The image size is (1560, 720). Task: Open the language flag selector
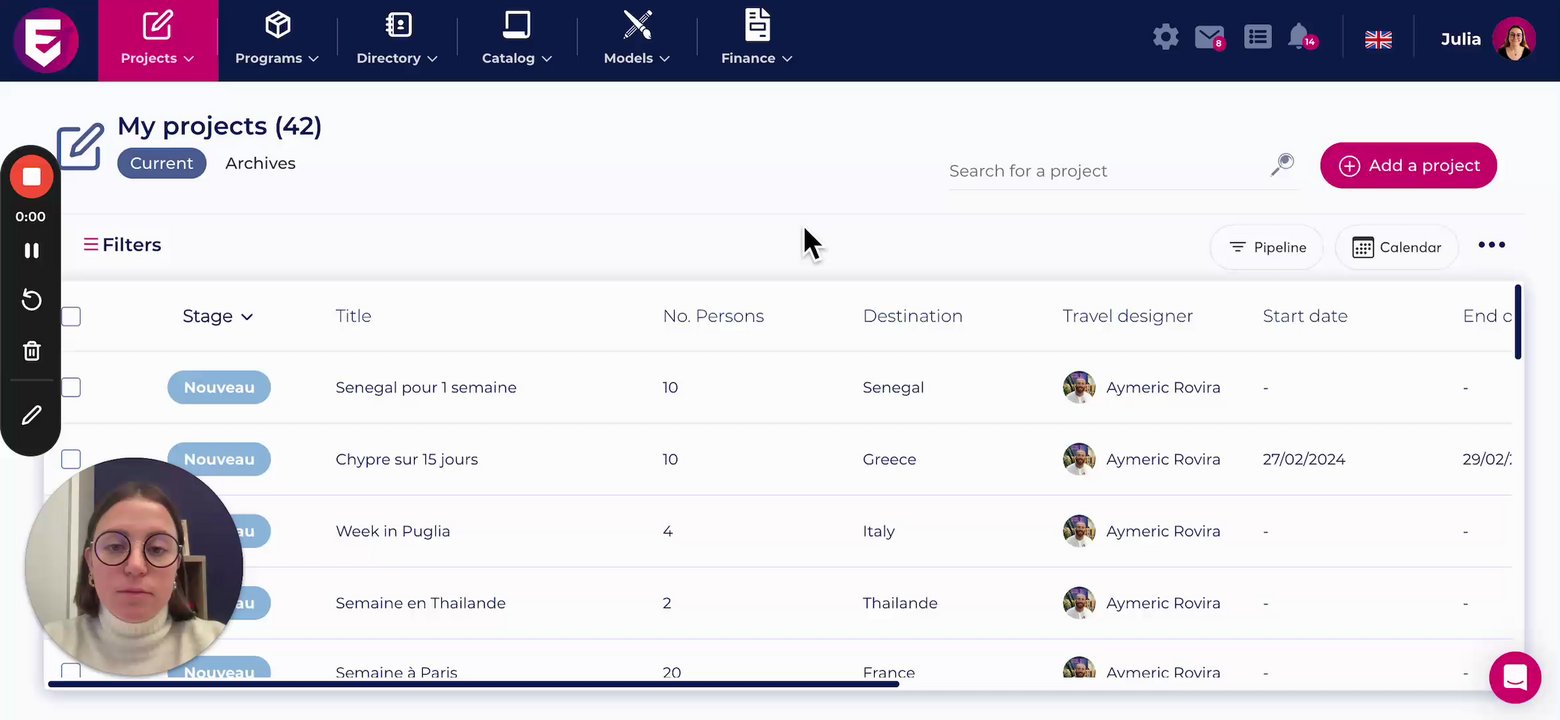click(x=1378, y=39)
